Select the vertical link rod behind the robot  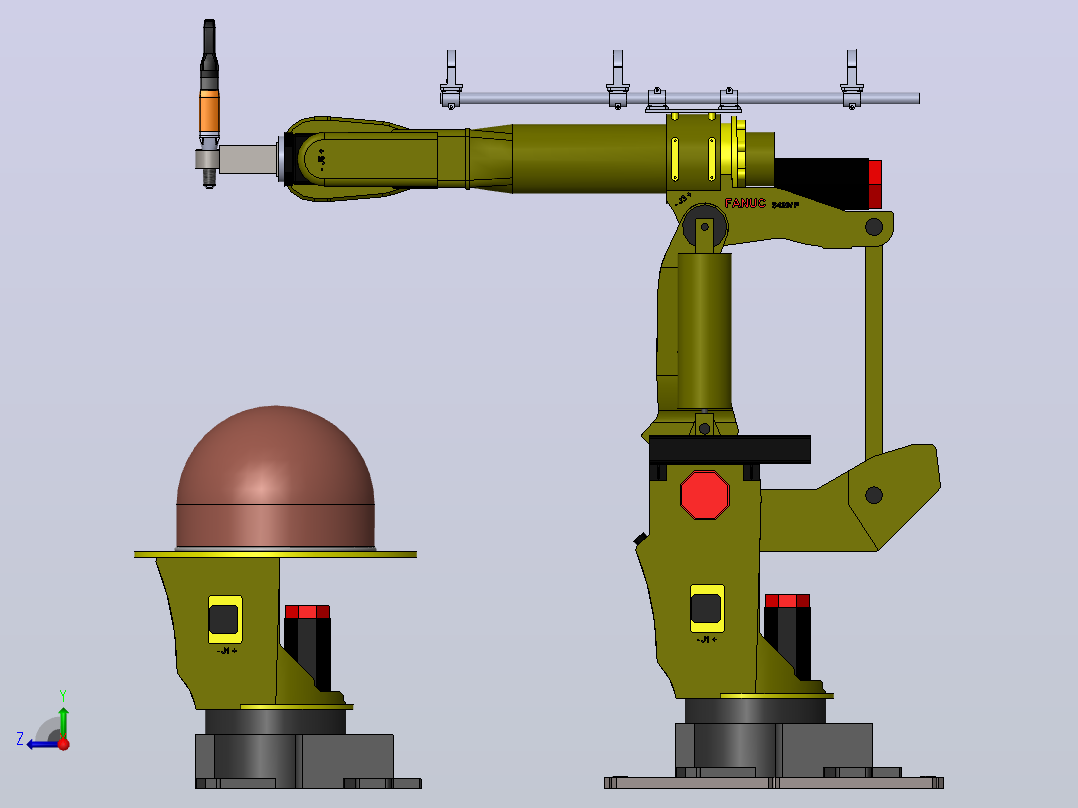pos(874,351)
